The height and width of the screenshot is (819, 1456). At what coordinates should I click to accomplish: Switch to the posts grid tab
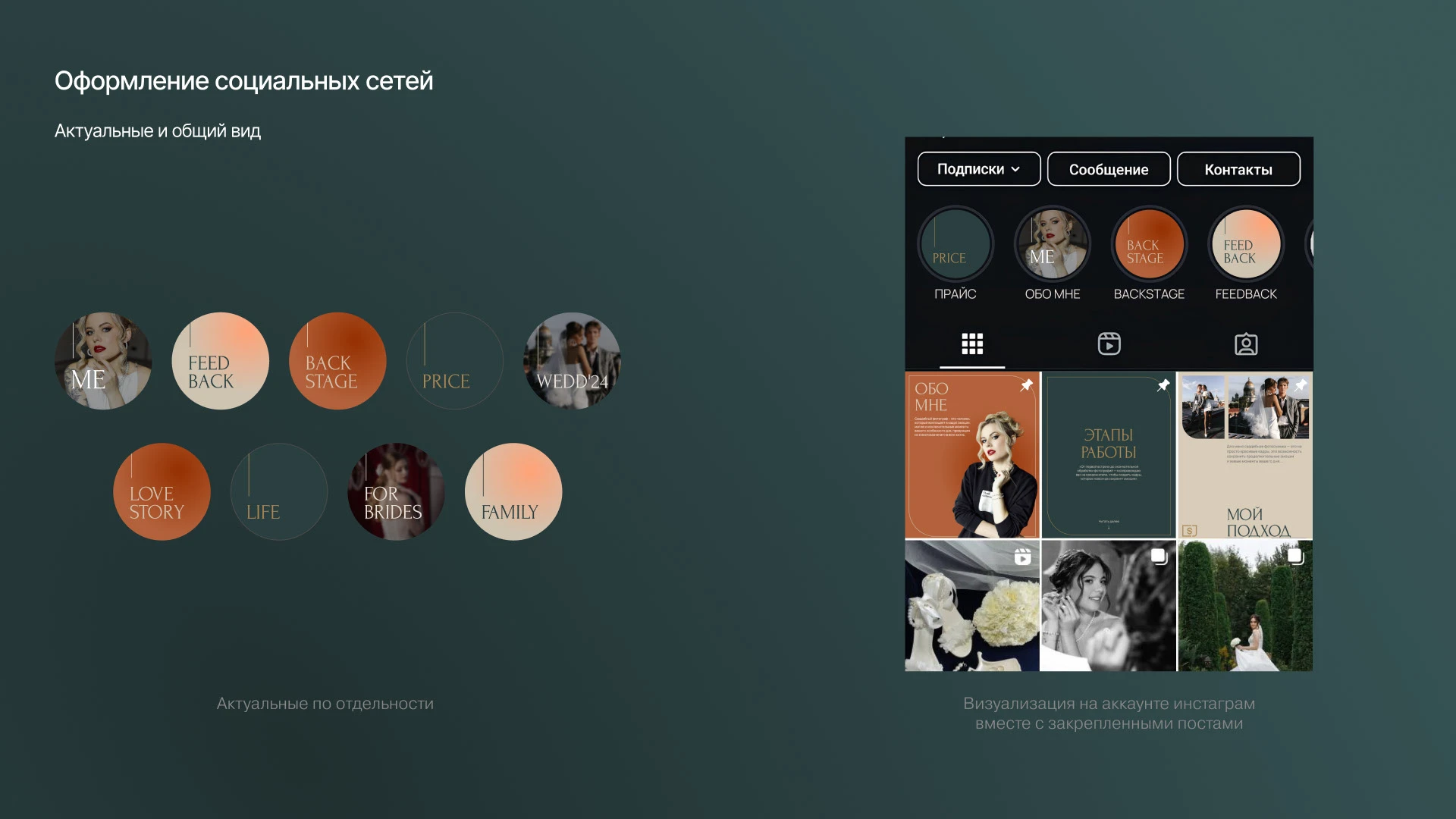[972, 344]
